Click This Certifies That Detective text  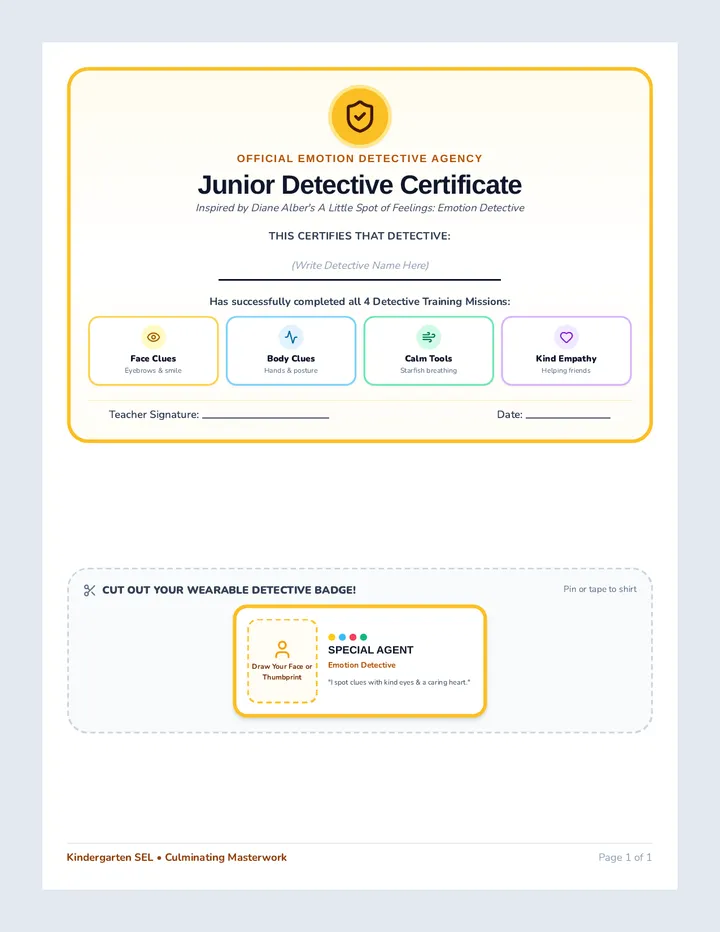(x=360, y=236)
